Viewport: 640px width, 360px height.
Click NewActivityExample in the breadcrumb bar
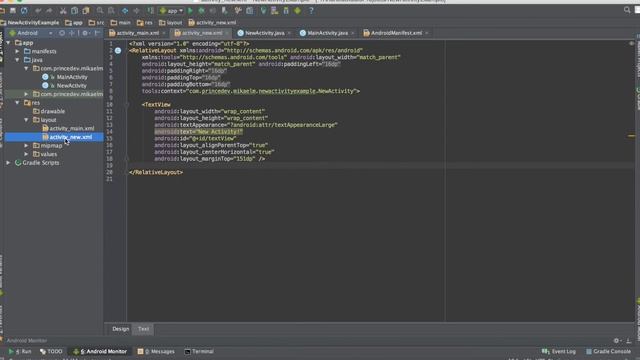tap(33, 23)
